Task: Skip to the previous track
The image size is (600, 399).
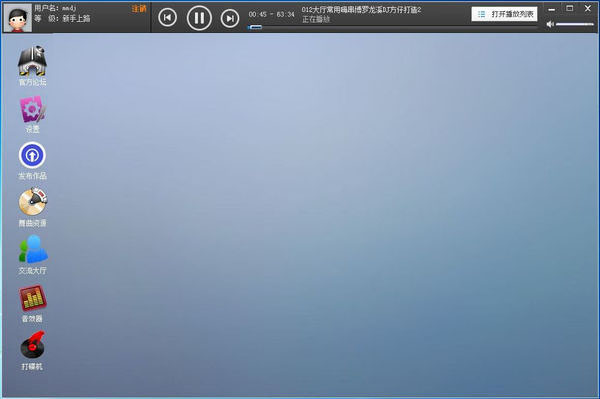Action: 168,18
